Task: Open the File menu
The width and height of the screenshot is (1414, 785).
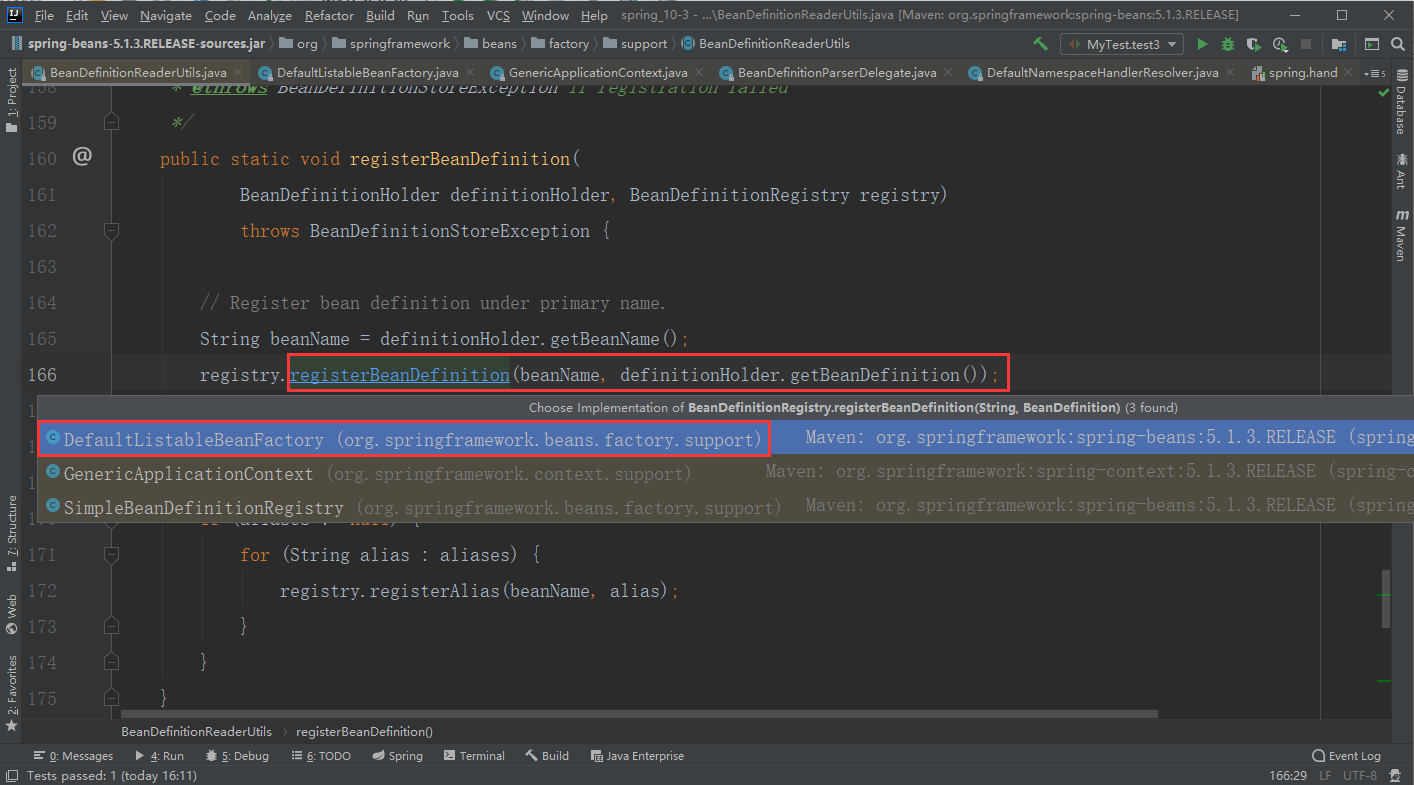Action: (44, 15)
